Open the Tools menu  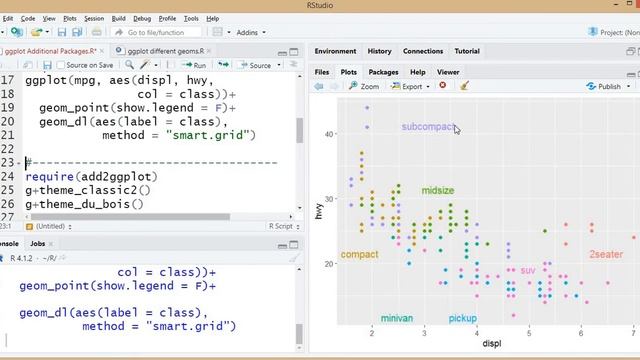pyautogui.click(x=191, y=19)
